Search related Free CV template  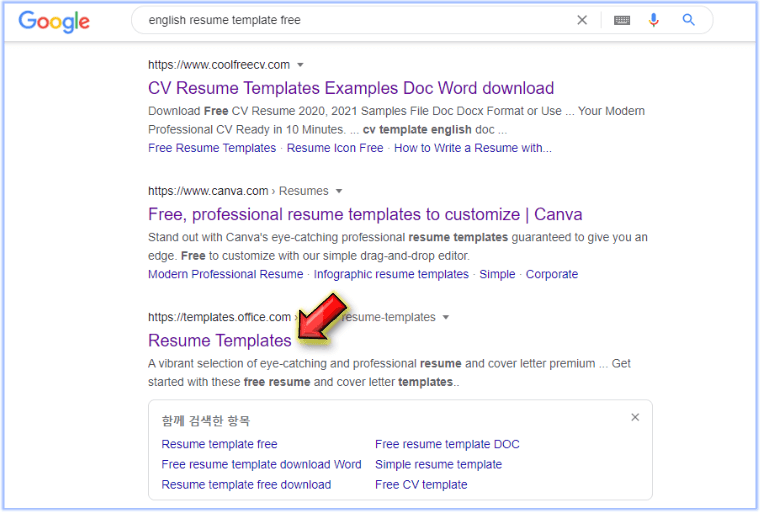[421, 485]
